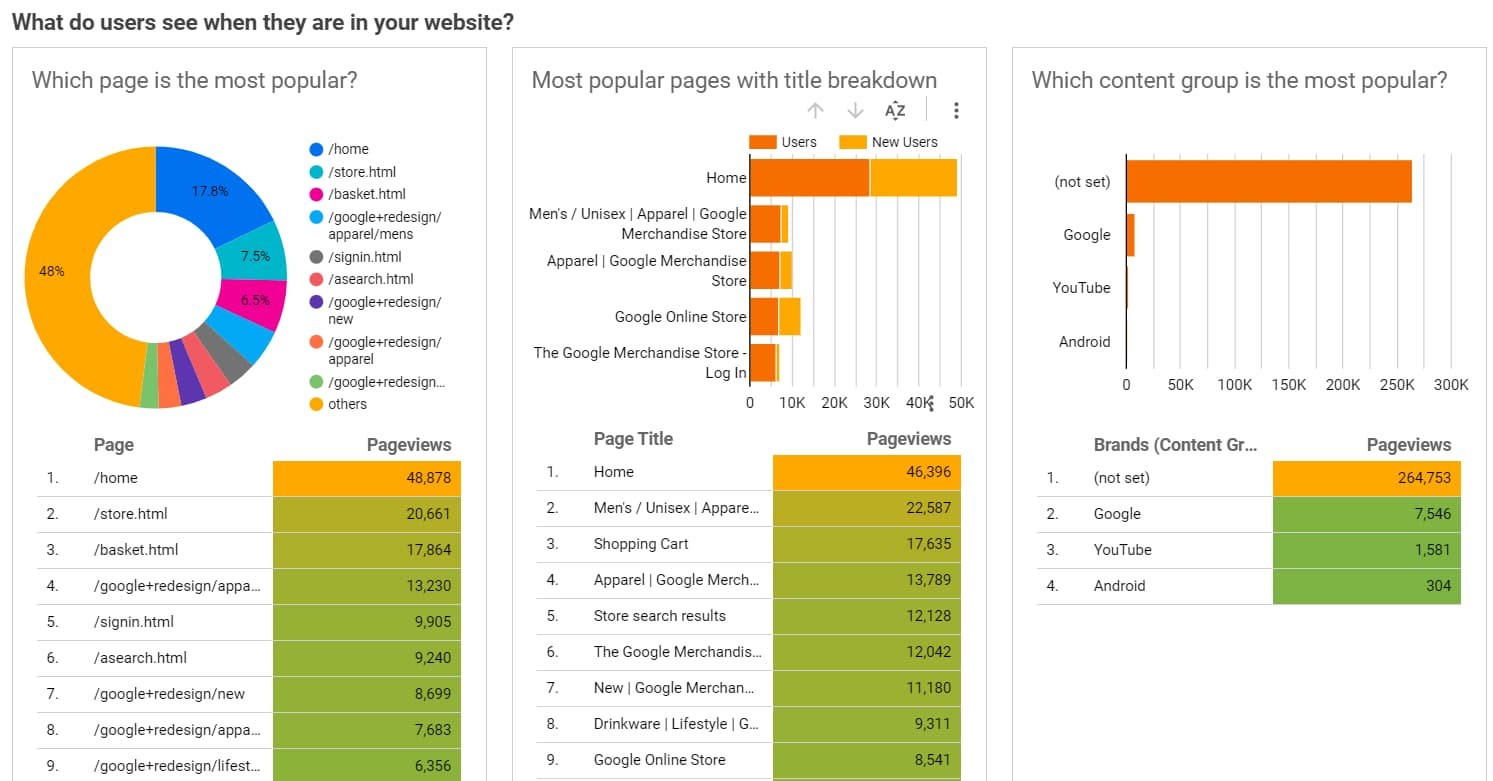This screenshot has height=781, width=1493.
Task: Click the pink /basket.html legend dot
Action: pyautogui.click(x=316, y=194)
